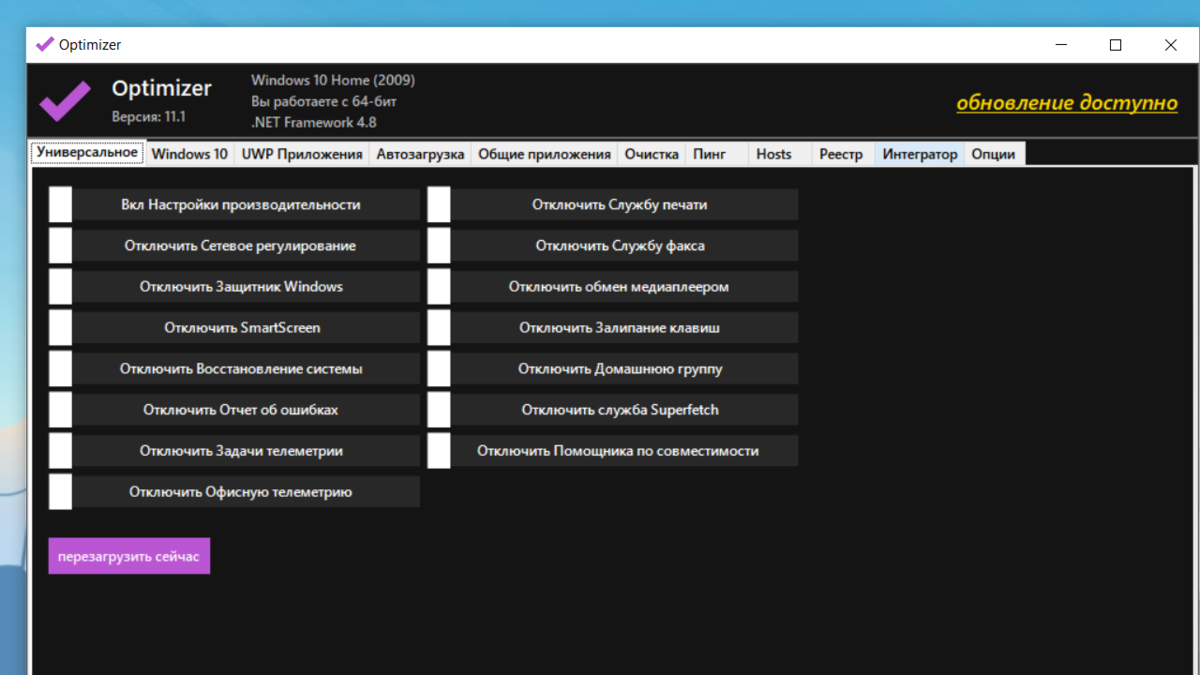Image resolution: width=1200 pixels, height=675 pixels.
Task: Toggle checkbox for Отключить Восстановление системы
Action: 61,369
